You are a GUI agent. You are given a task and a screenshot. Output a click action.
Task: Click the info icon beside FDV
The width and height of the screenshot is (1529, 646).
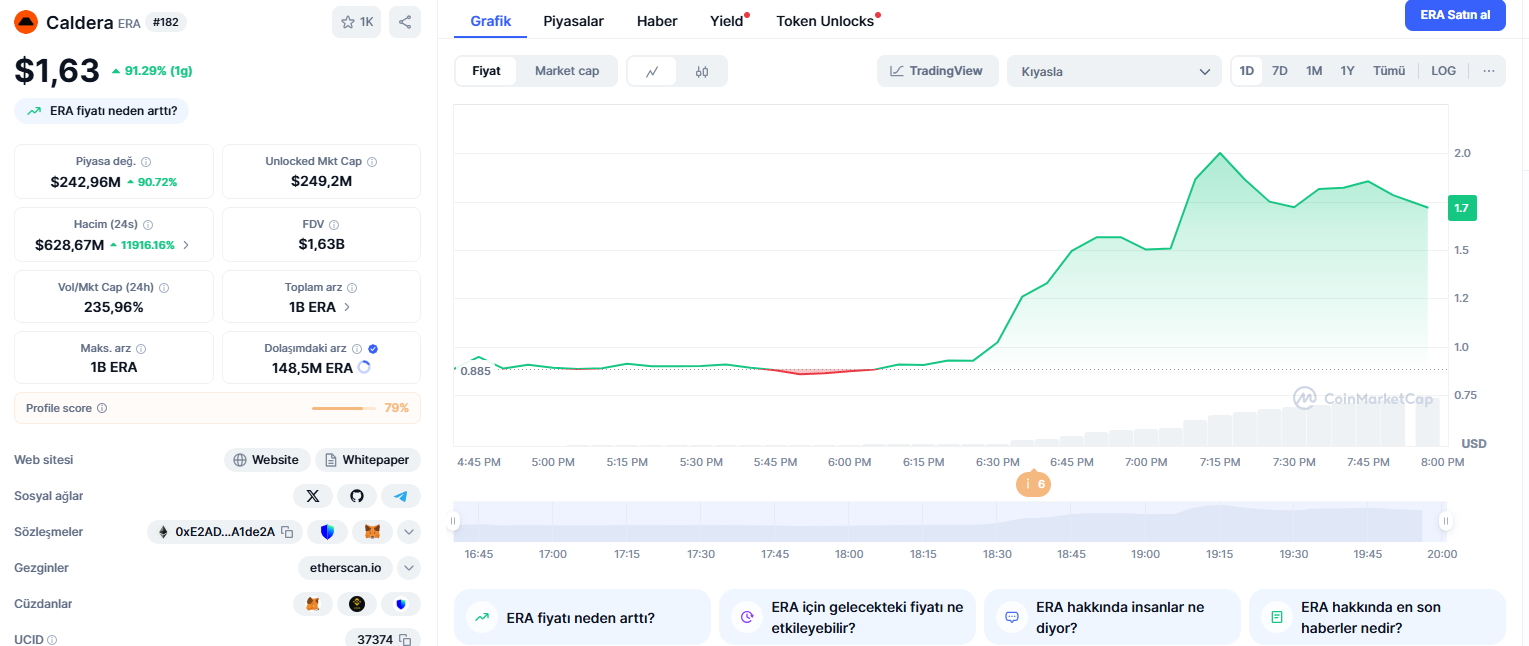pos(334,225)
